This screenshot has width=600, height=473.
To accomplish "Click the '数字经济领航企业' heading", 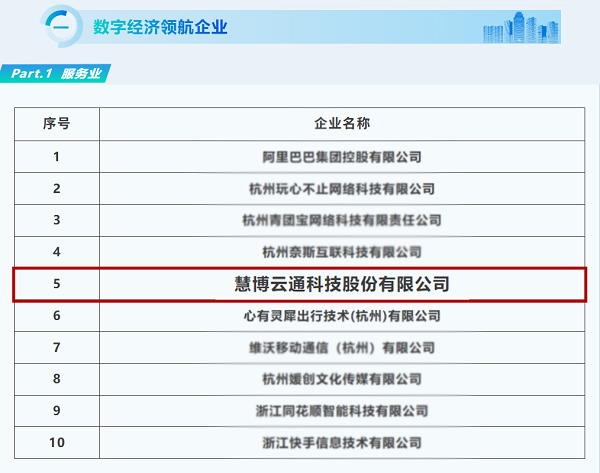I will tap(160, 27).
